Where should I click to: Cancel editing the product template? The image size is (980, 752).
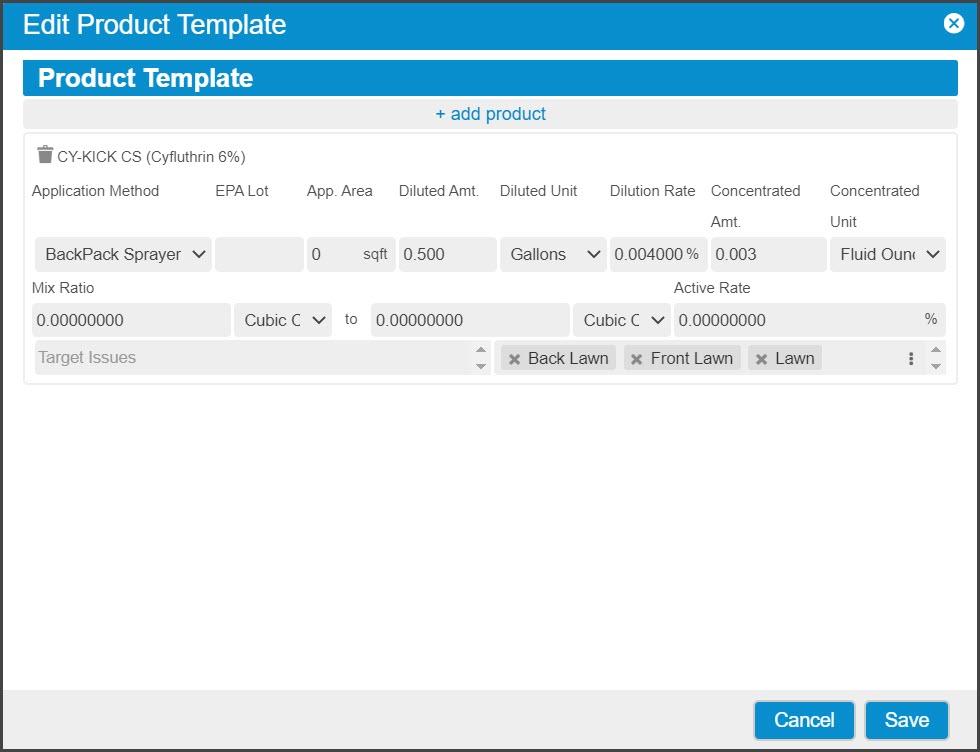(x=804, y=720)
